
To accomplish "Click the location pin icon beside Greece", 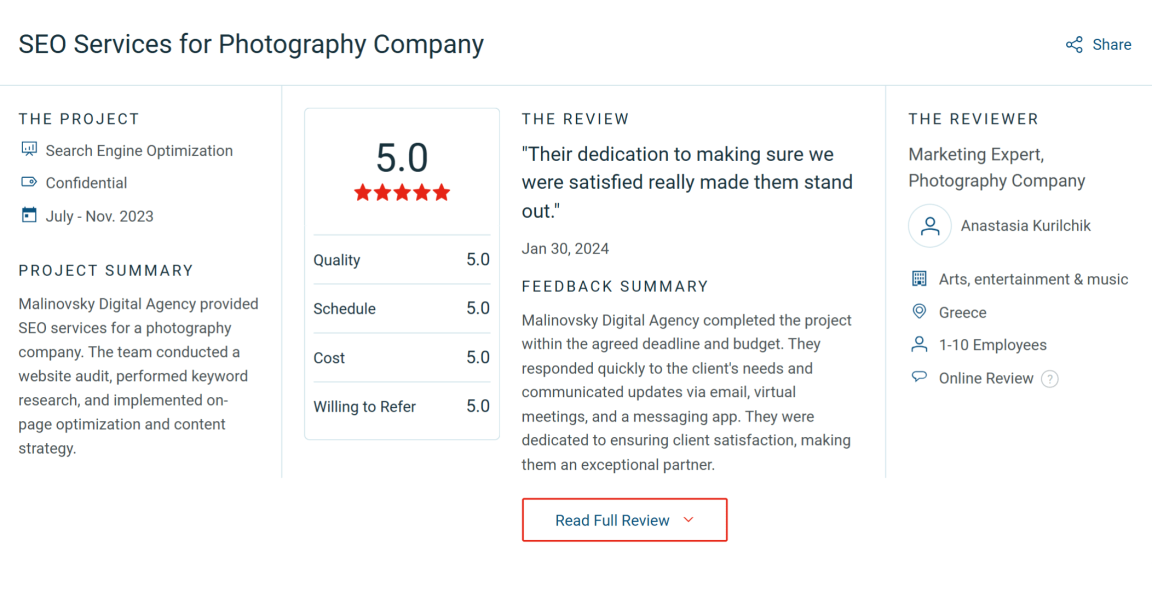I will [919, 312].
